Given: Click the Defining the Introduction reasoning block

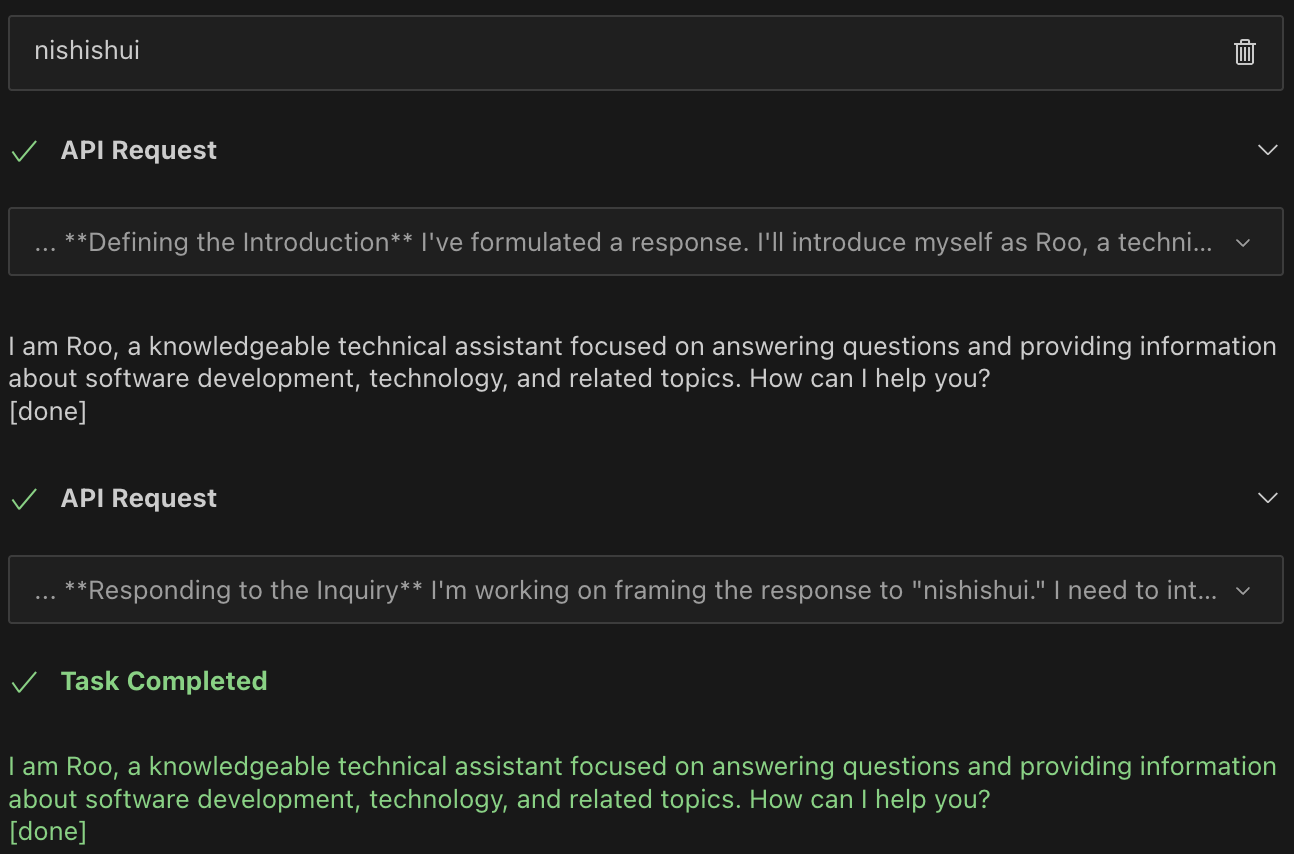Looking at the screenshot, I should point(645,242).
